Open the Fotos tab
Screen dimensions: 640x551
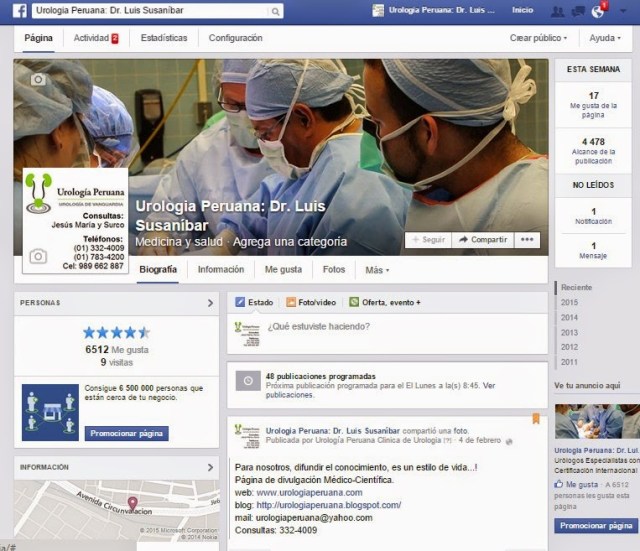334,270
